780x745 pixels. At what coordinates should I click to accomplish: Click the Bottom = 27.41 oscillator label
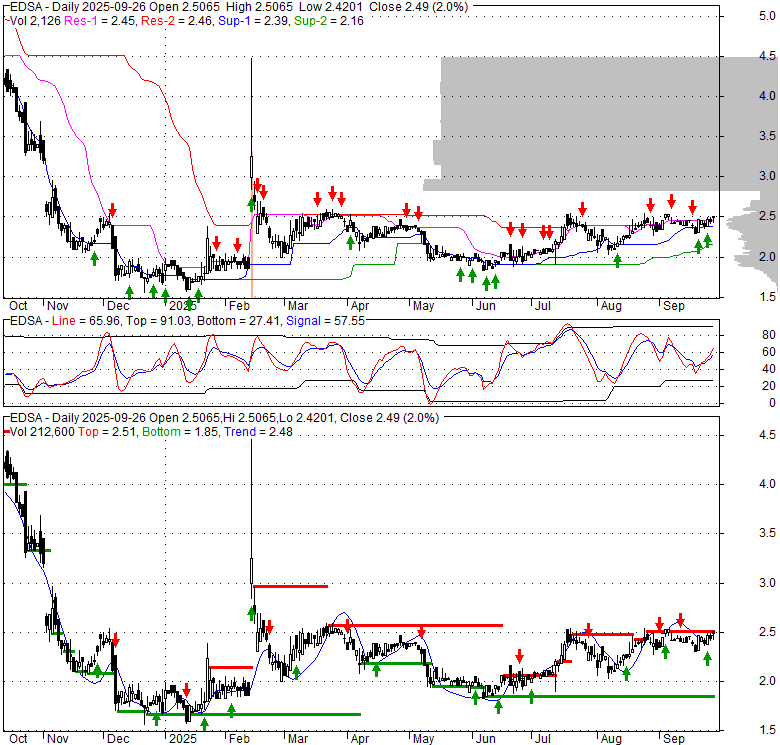tap(238, 321)
